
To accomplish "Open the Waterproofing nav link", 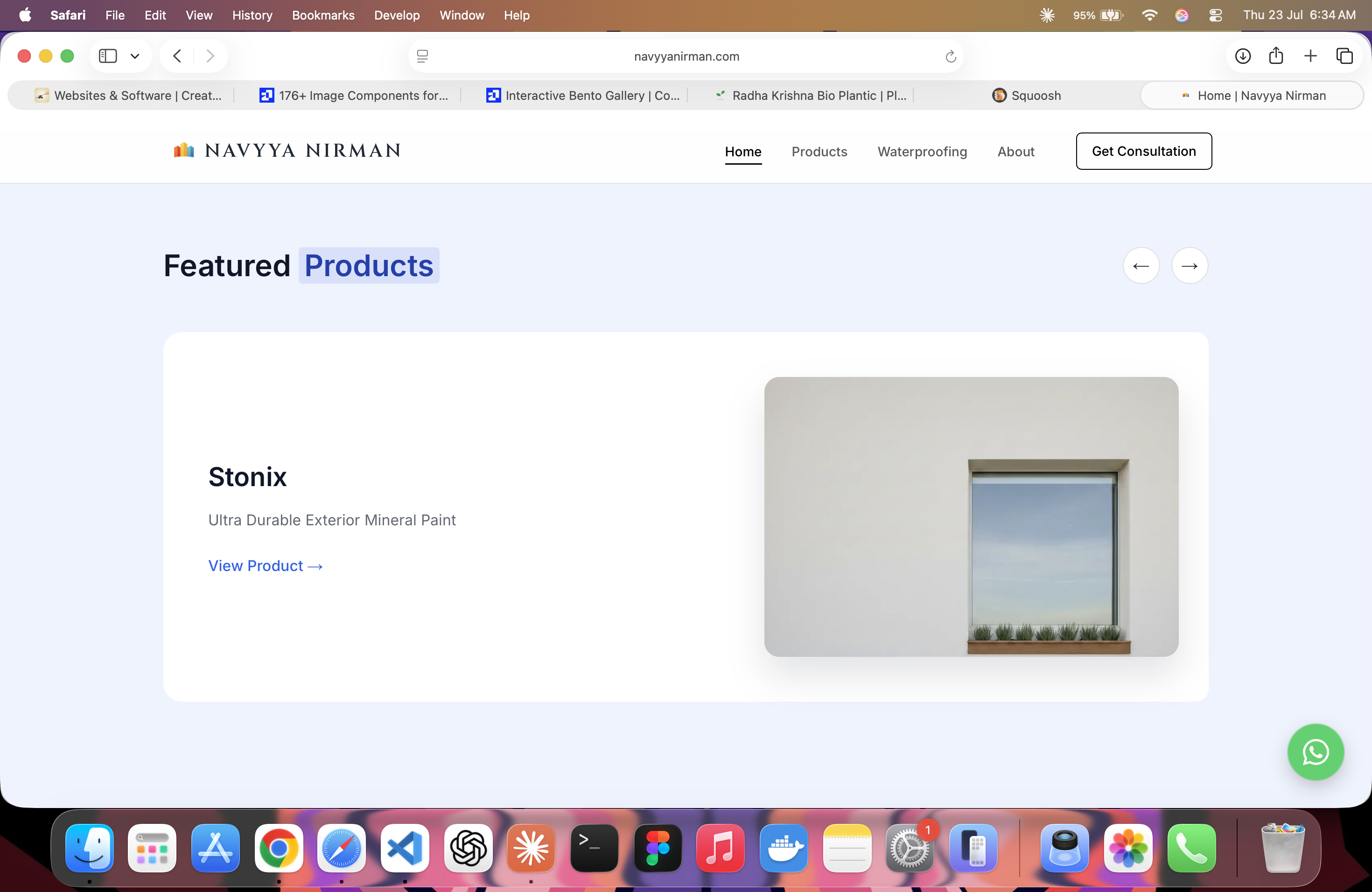I will [922, 152].
